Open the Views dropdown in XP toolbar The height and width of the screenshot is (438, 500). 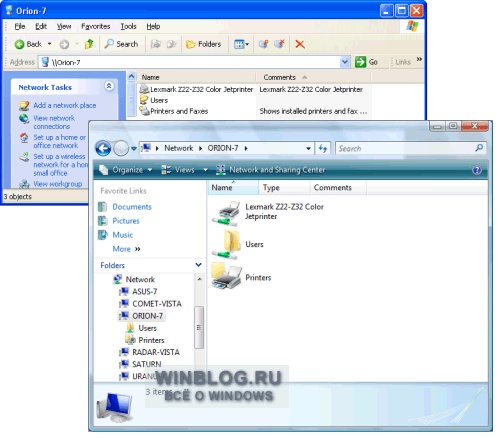[x=241, y=44]
